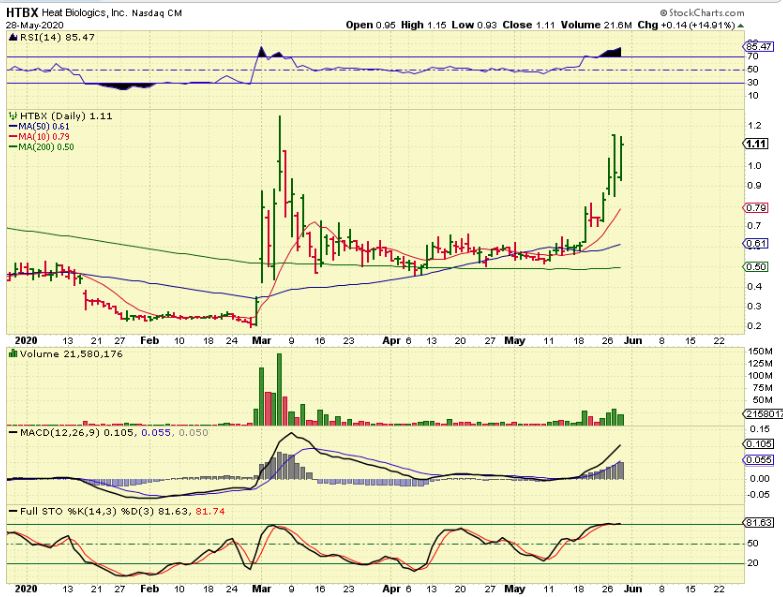Click the Chg +0.14 (+14.91%) value
The image size is (783, 597).
coord(686,25)
